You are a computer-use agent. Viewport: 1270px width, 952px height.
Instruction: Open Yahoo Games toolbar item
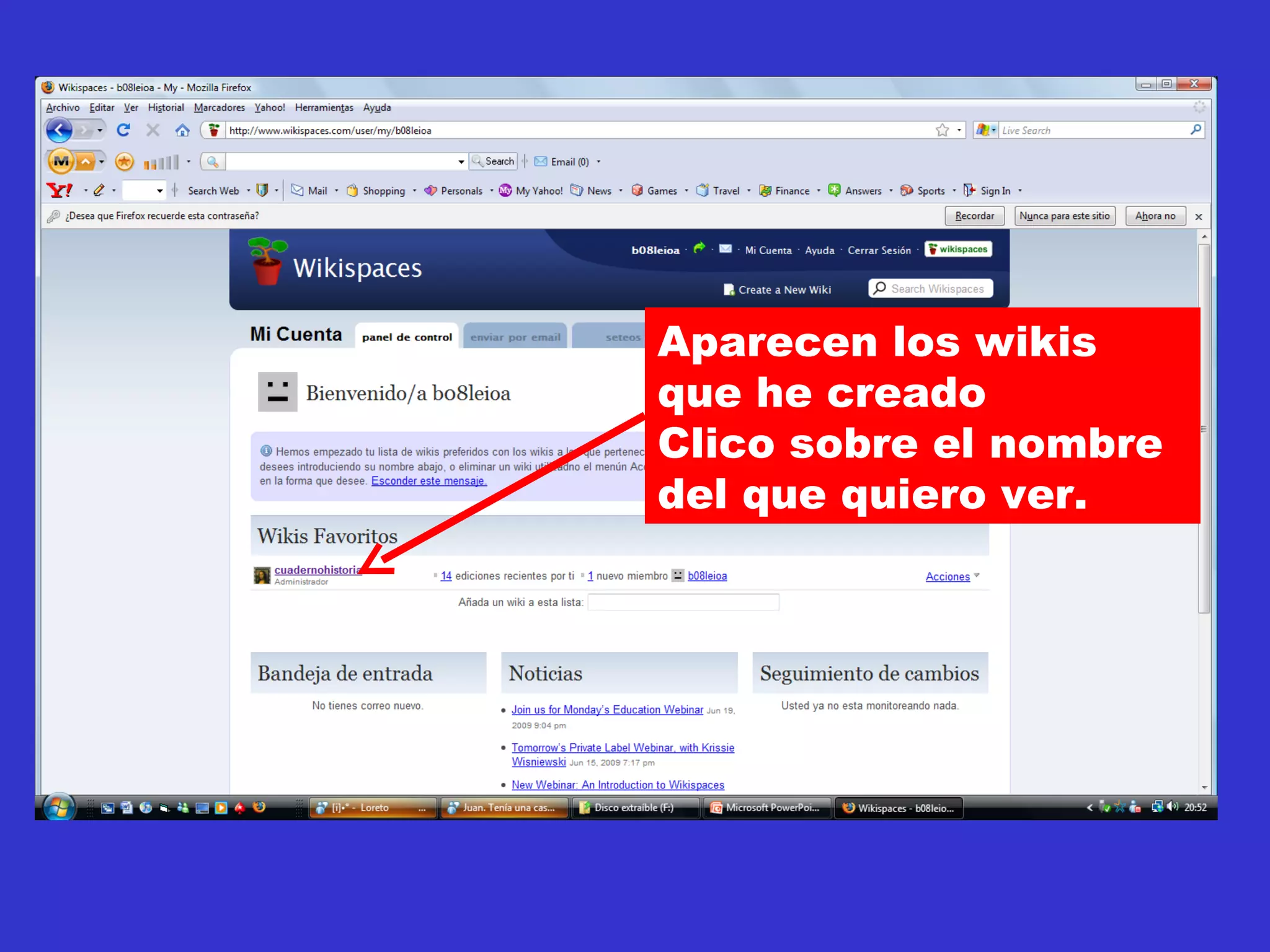654,191
